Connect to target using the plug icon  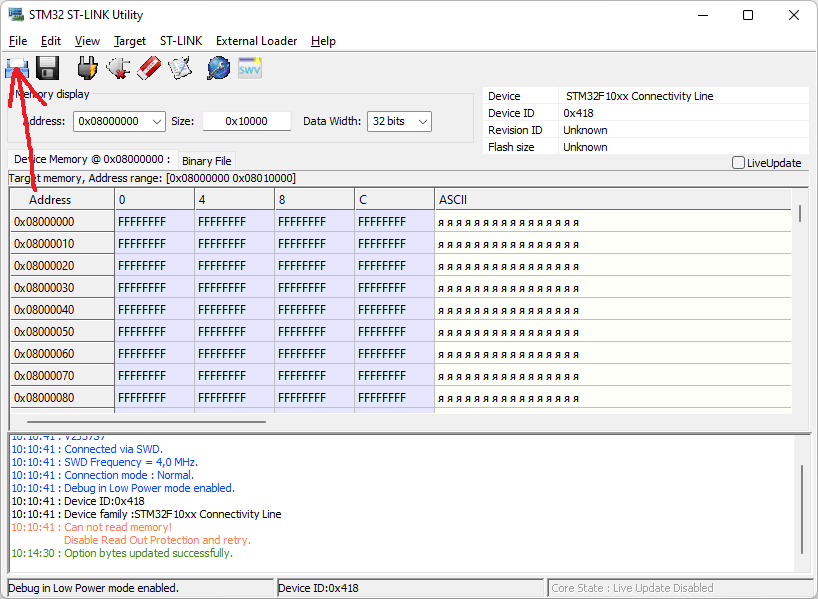click(x=87, y=68)
